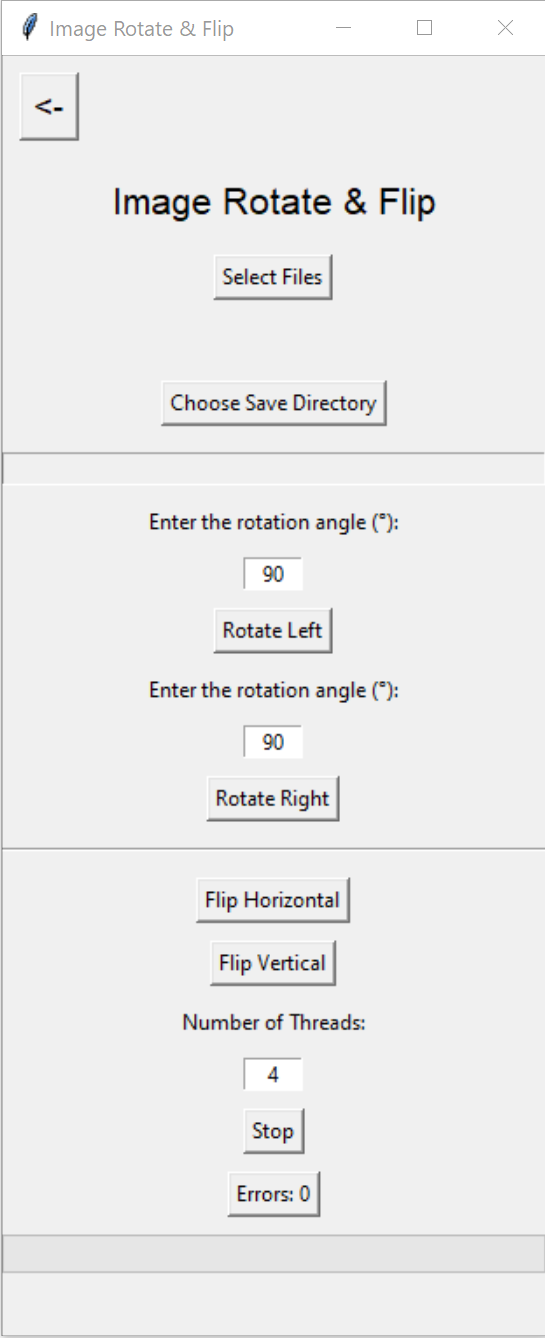Maximize the Image Rotate & Flip window
The height and width of the screenshot is (1338, 545).
tap(424, 28)
